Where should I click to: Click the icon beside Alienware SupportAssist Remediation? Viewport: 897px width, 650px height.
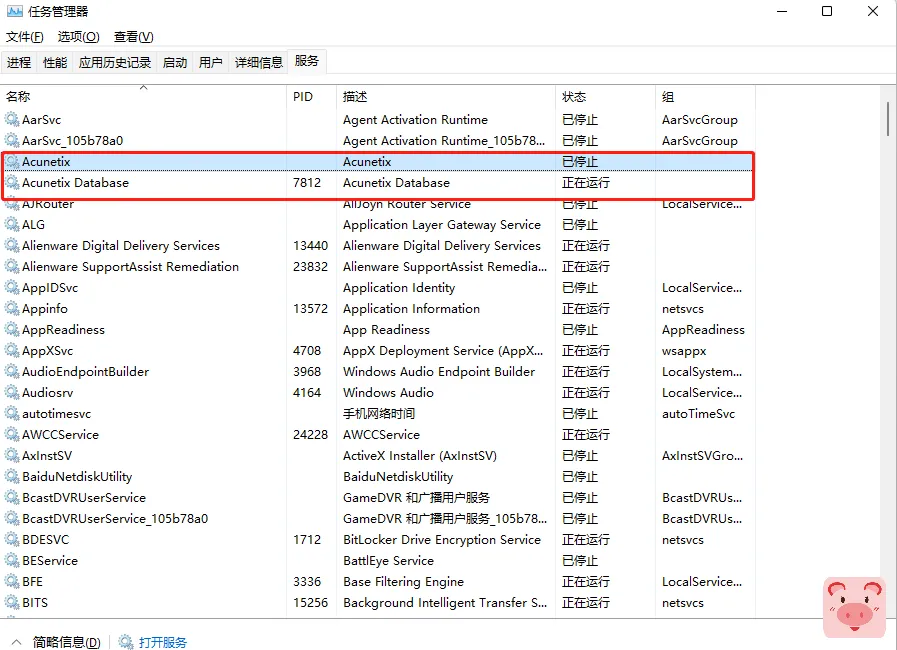click(x=12, y=267)
